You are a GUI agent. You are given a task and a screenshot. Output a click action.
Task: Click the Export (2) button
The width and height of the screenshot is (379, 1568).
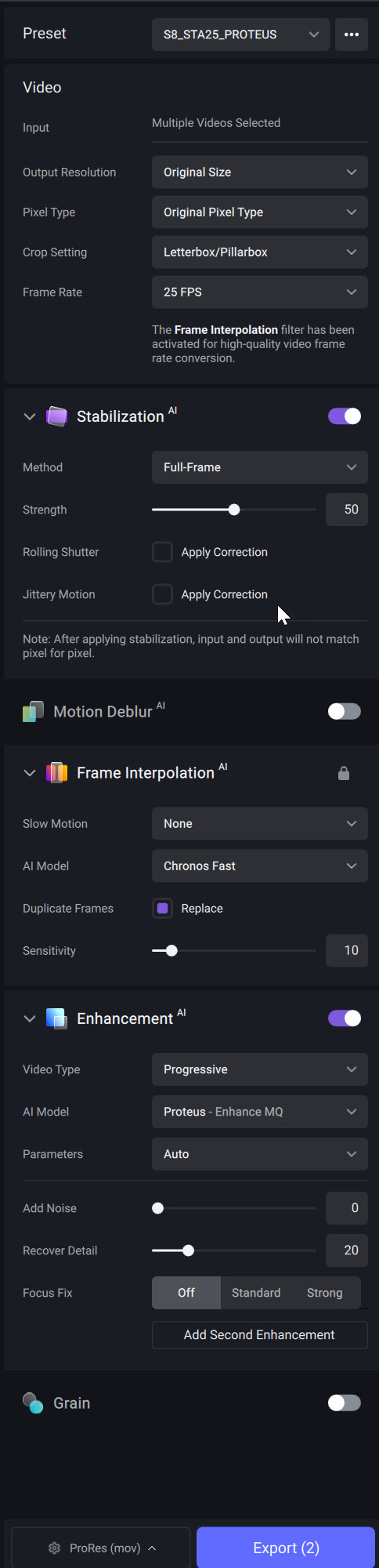click(286, 1548)
